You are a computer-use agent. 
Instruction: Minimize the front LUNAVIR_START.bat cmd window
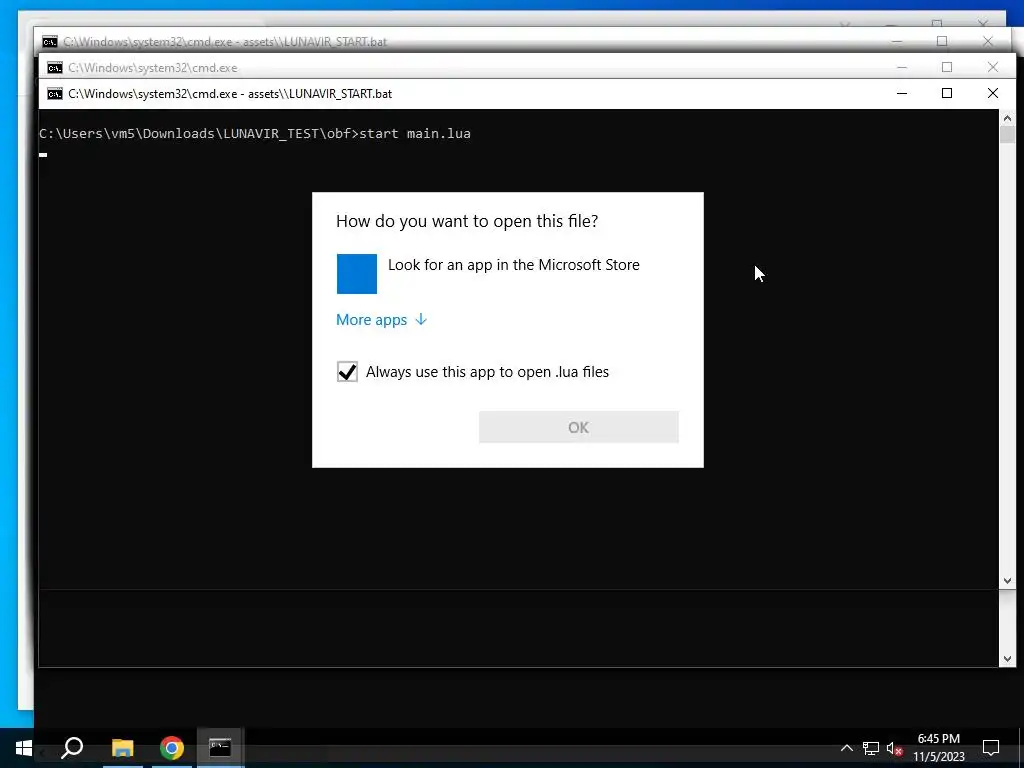point(902,93)
